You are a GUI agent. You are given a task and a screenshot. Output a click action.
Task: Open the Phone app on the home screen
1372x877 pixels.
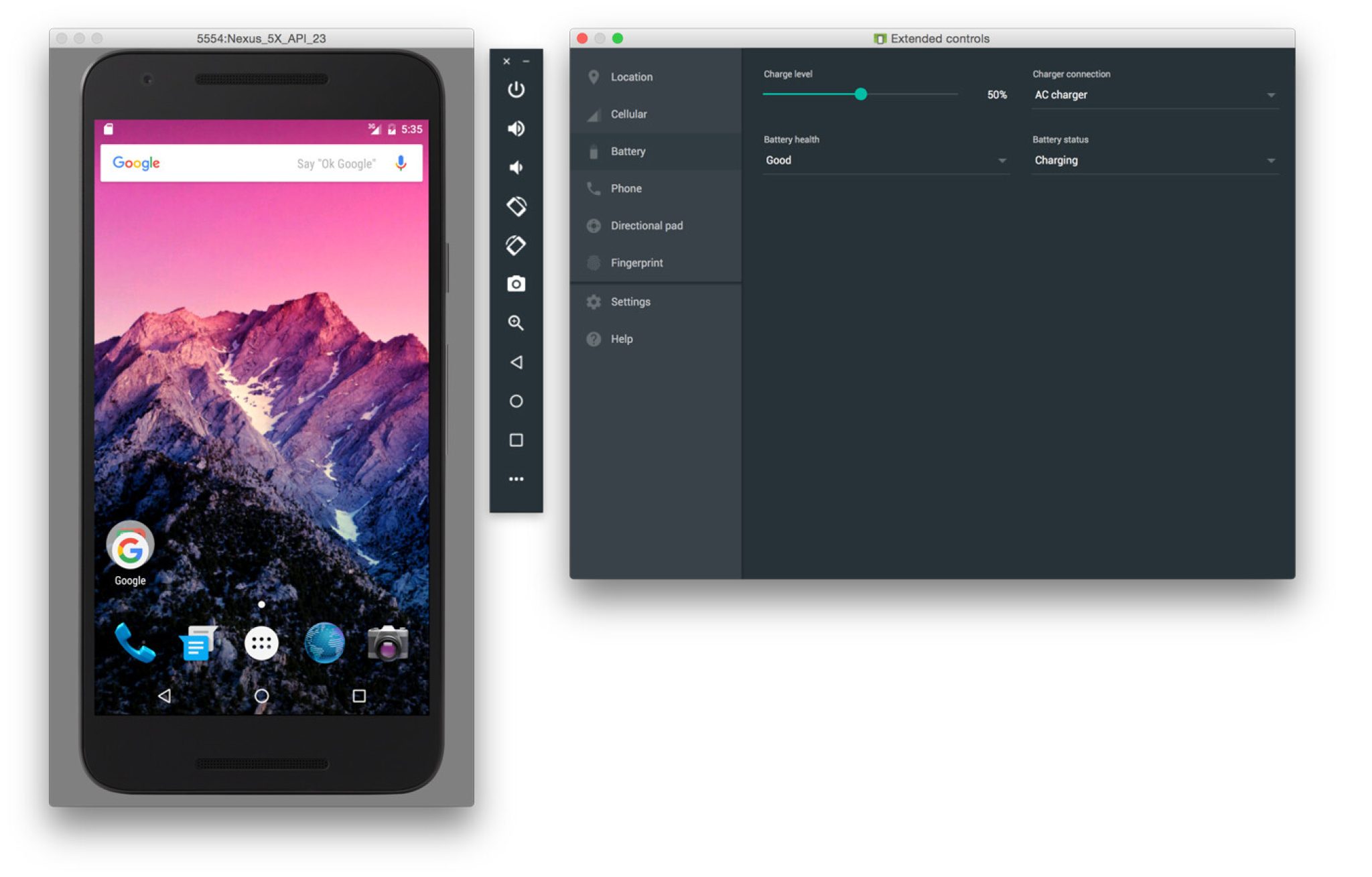[x=134, y=642]
